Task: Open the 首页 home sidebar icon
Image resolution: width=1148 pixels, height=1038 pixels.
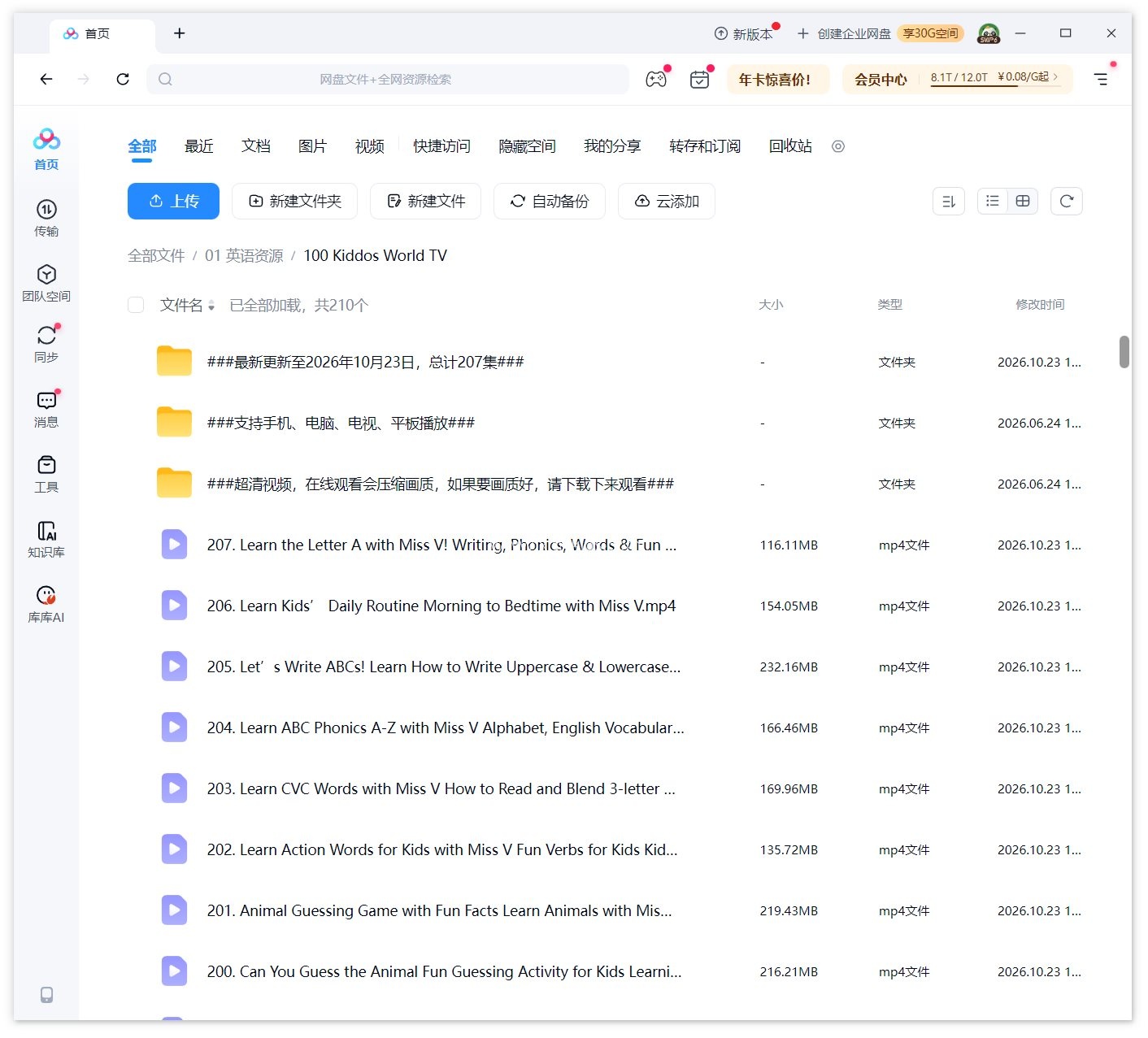Action: coord(46,149)
